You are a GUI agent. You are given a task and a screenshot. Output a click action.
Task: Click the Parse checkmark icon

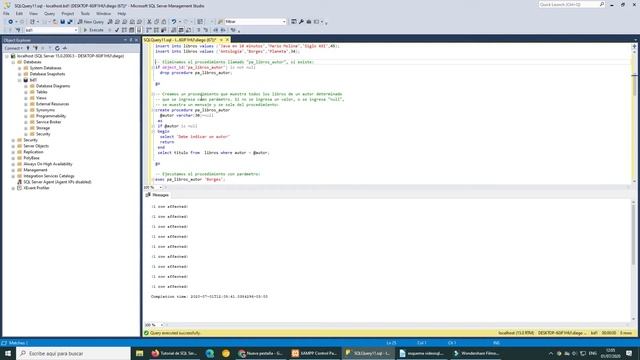(117, 30)
